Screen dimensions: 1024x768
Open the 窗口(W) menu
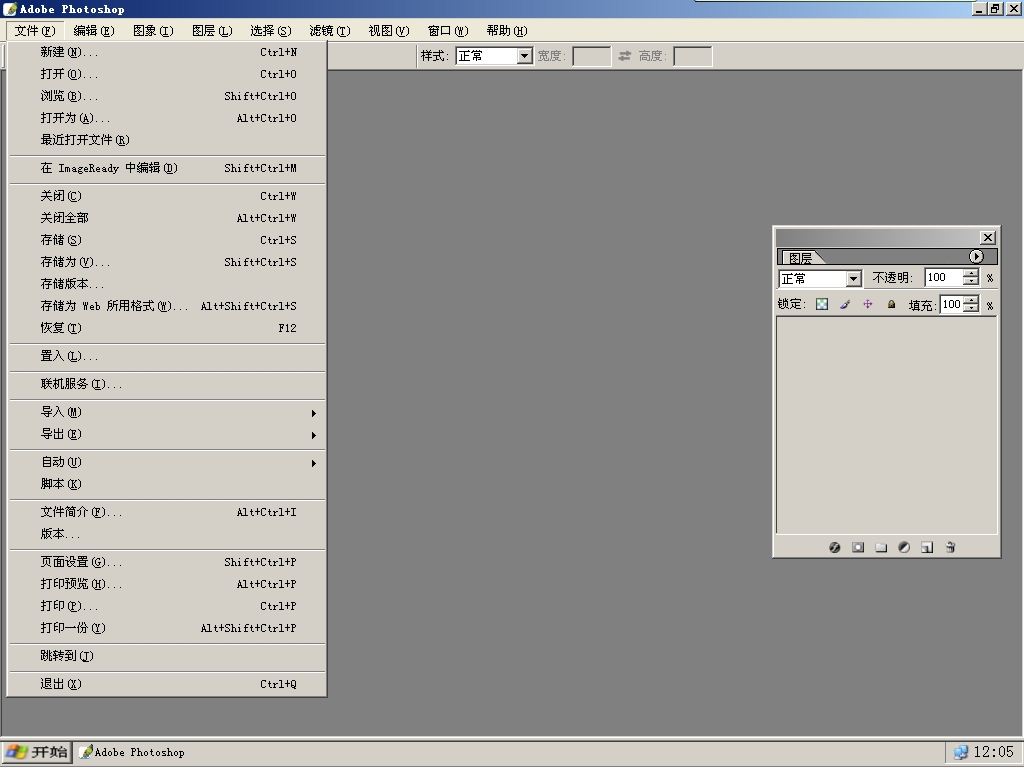[448, 31]
